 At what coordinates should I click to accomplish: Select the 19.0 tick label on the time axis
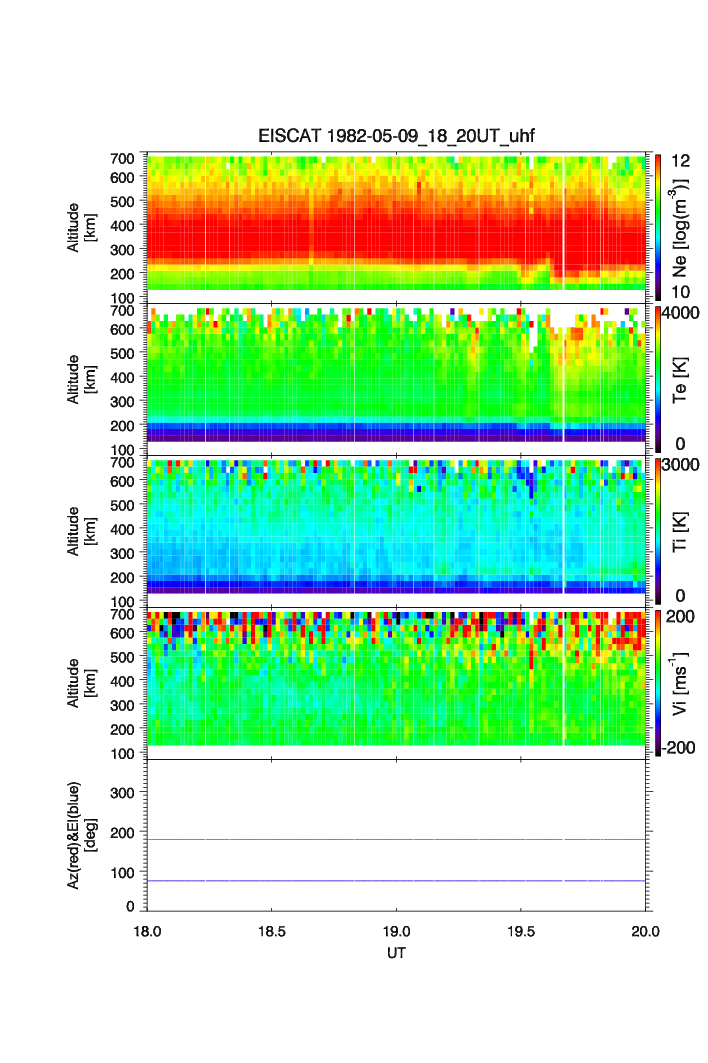click(396, 930)
